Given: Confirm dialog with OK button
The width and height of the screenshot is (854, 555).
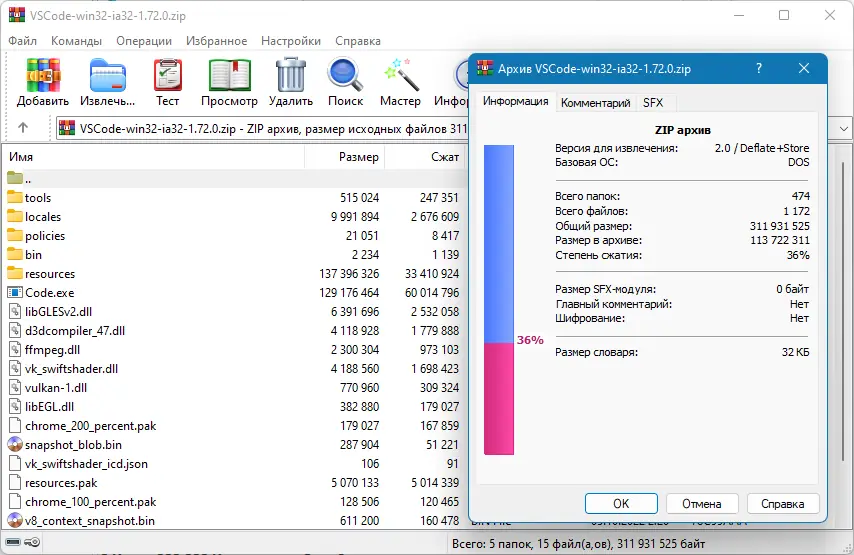Looking at the screenshot, I should [x=621, y=504].
